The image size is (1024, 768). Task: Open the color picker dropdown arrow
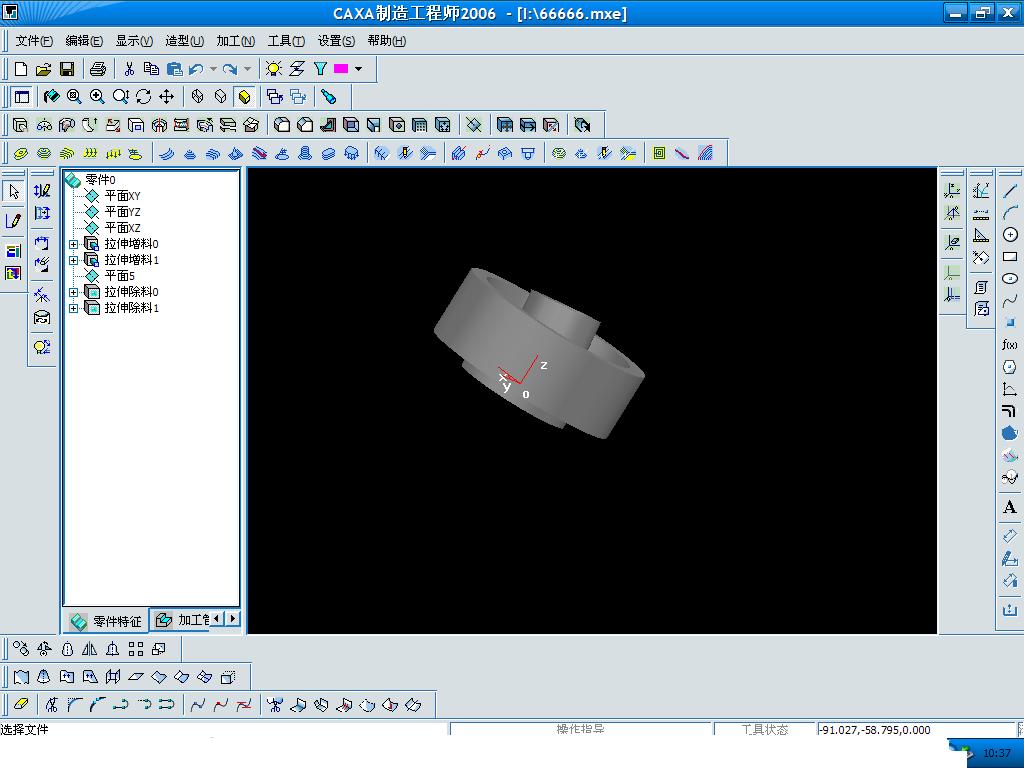pos(359,69)
